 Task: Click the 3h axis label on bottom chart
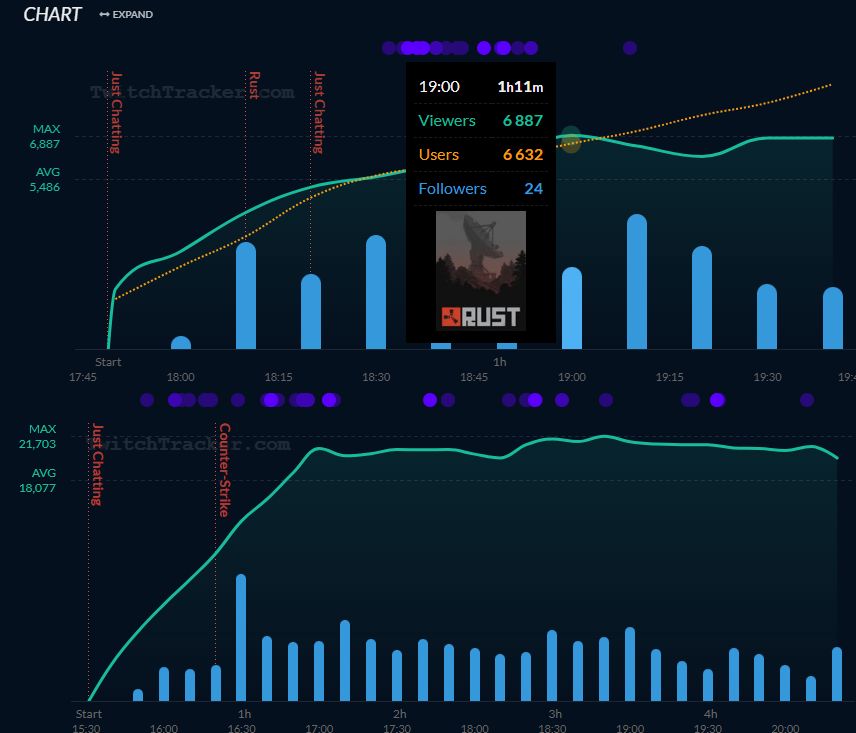(555, 714)
